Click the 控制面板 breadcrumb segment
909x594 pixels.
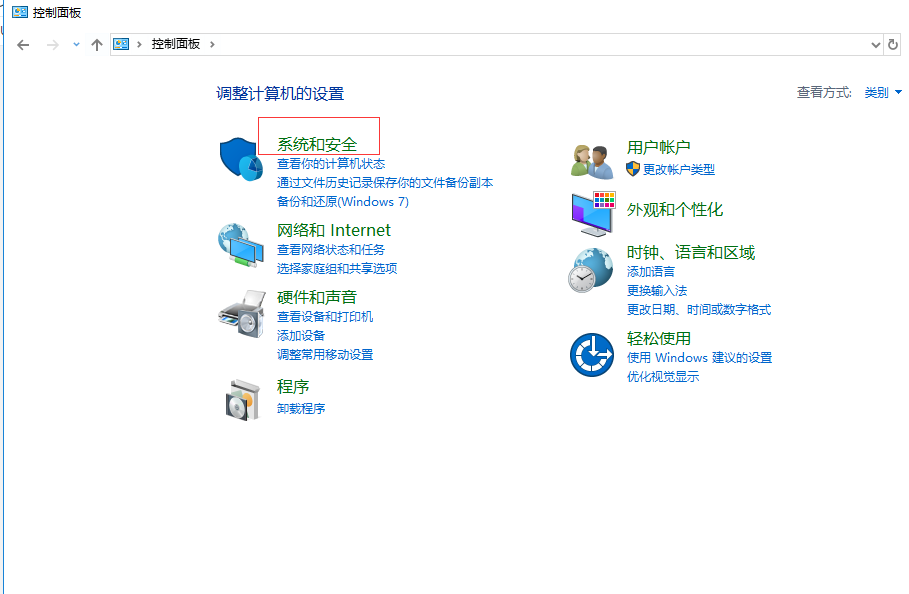[x=176, y=44]
